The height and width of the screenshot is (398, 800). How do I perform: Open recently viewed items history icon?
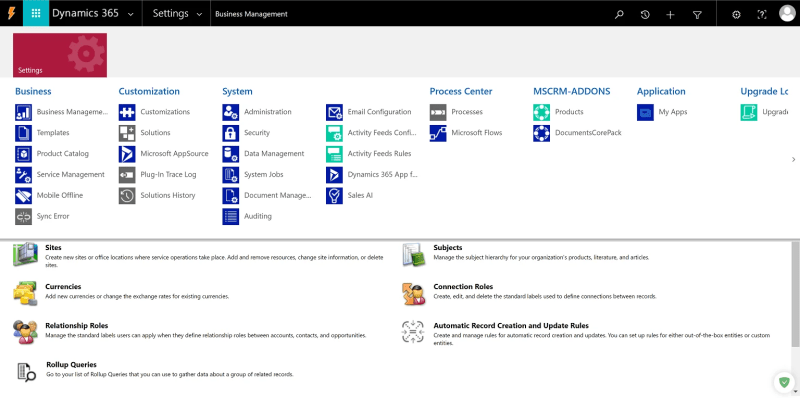645,14
